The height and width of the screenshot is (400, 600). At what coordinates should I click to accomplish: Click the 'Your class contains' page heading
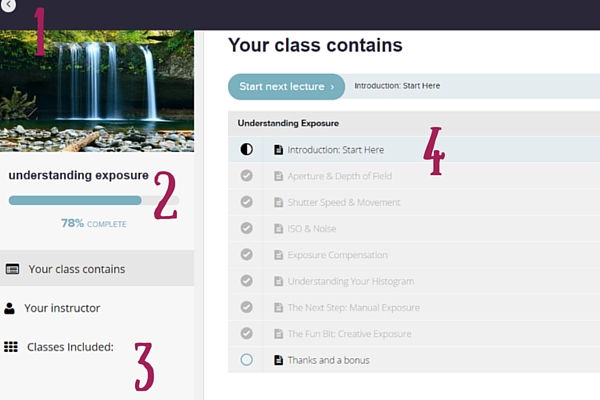[315, 45]
